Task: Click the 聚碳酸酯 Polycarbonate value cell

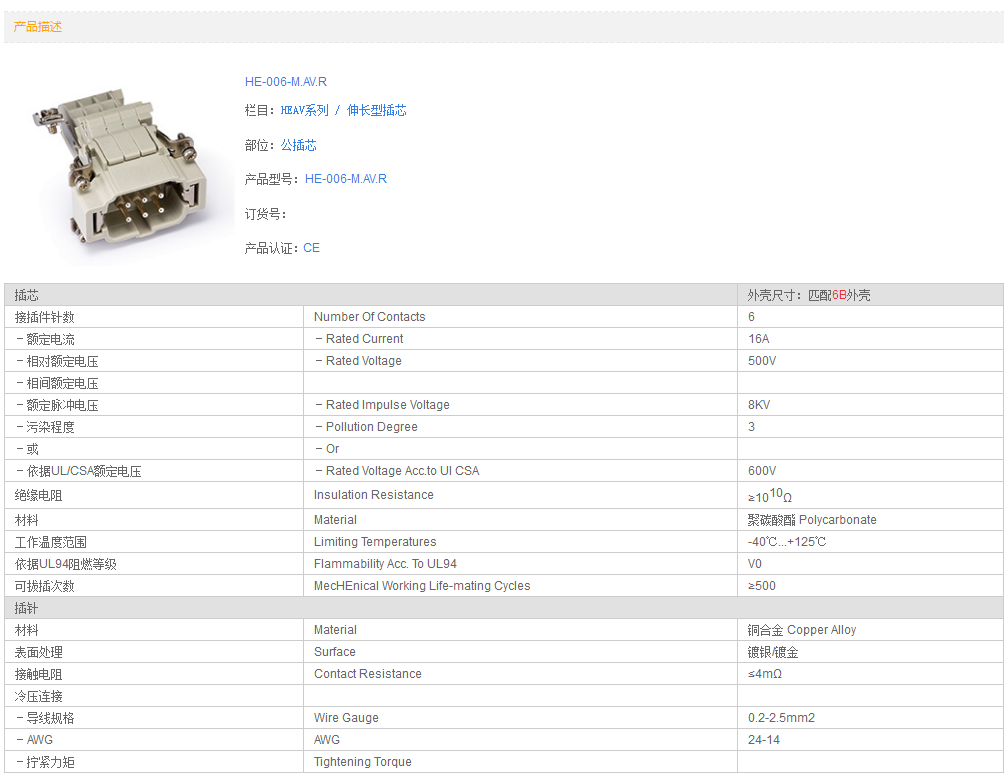Action: tap(811, 520)
